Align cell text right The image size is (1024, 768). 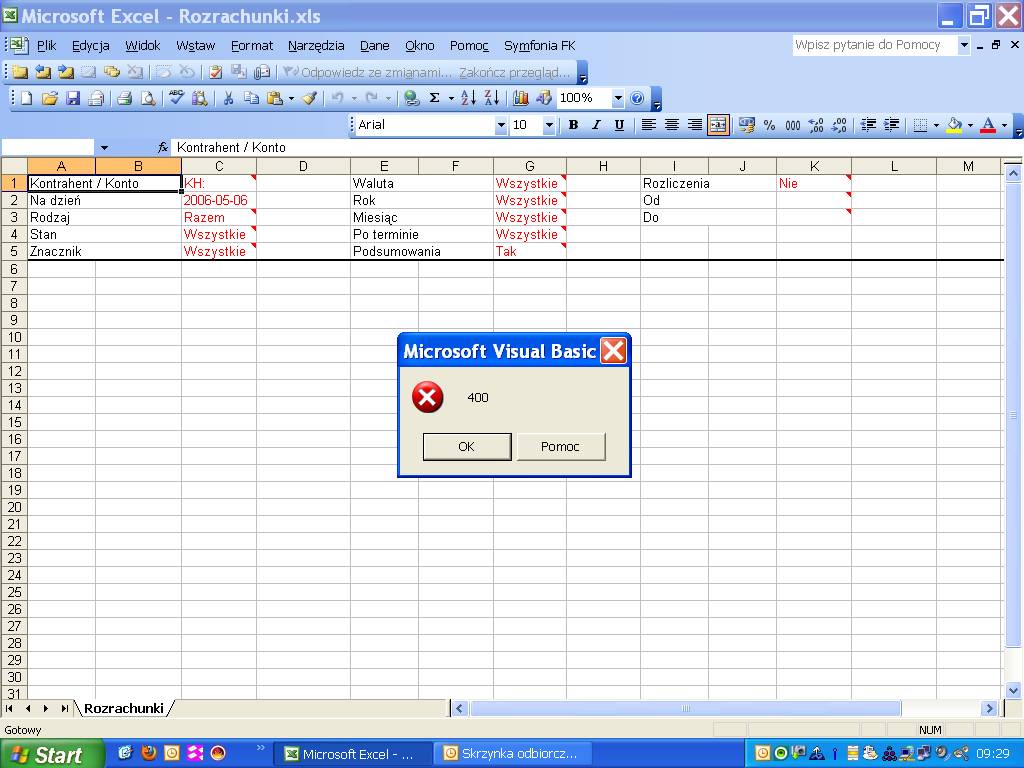[x=695, y=125]
